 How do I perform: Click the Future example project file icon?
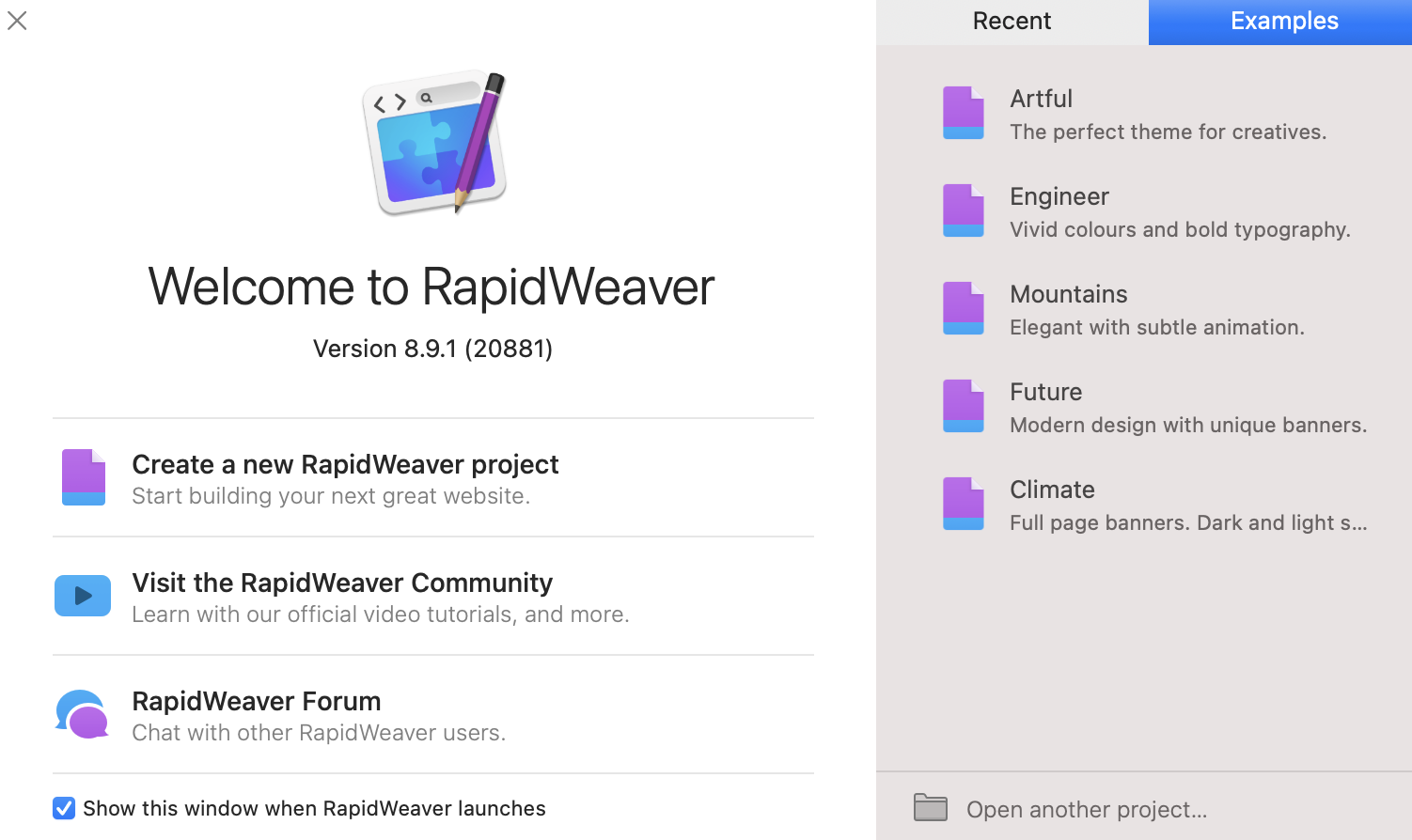(x=964, y=406)
